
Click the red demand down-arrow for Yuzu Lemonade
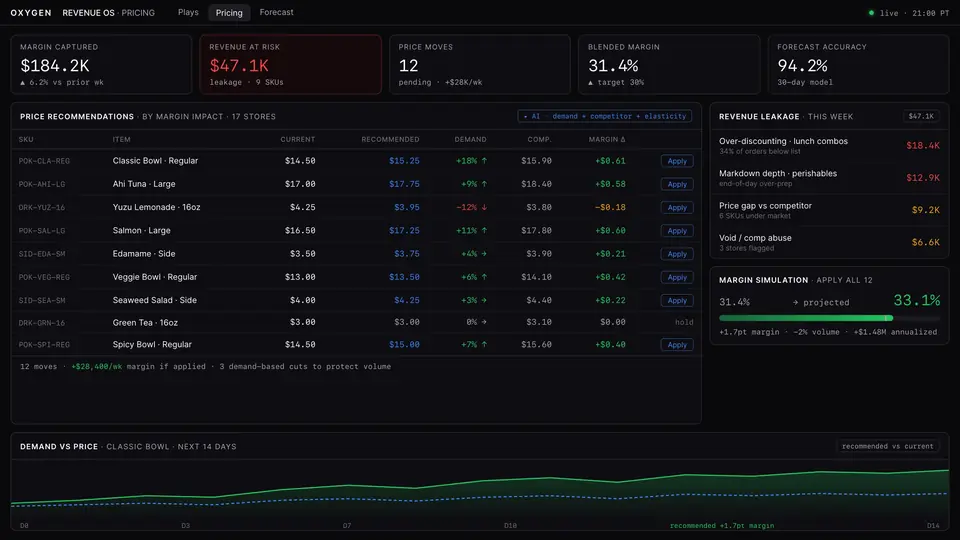click(484, 208)
